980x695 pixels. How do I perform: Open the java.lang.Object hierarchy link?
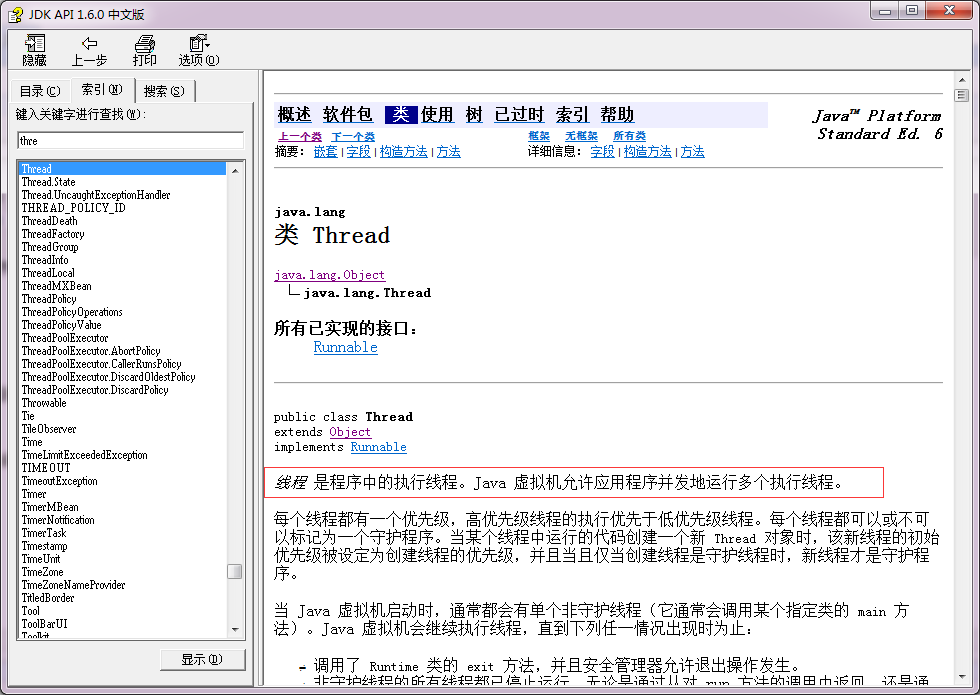pos(329,275)
